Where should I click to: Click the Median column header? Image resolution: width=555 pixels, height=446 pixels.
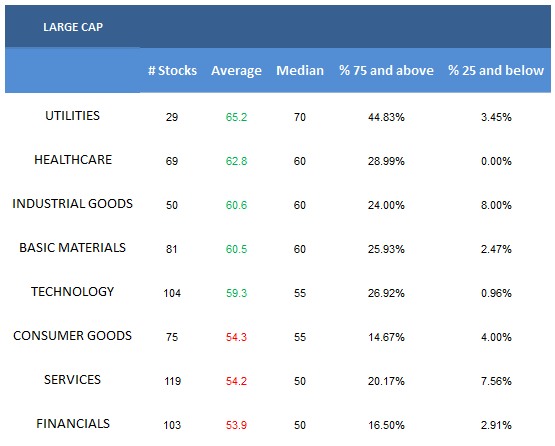click(300, 70)
